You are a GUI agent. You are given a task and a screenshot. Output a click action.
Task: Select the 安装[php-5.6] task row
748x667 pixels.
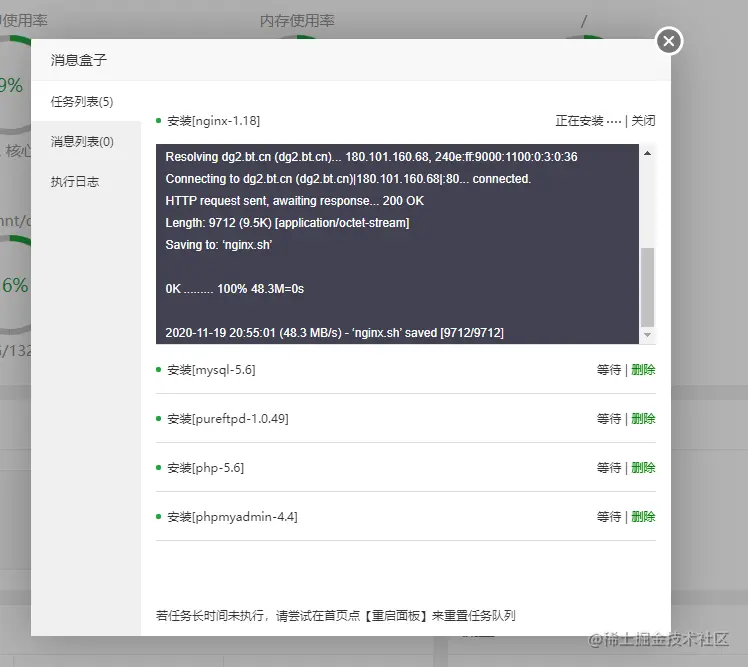point(405,468)
